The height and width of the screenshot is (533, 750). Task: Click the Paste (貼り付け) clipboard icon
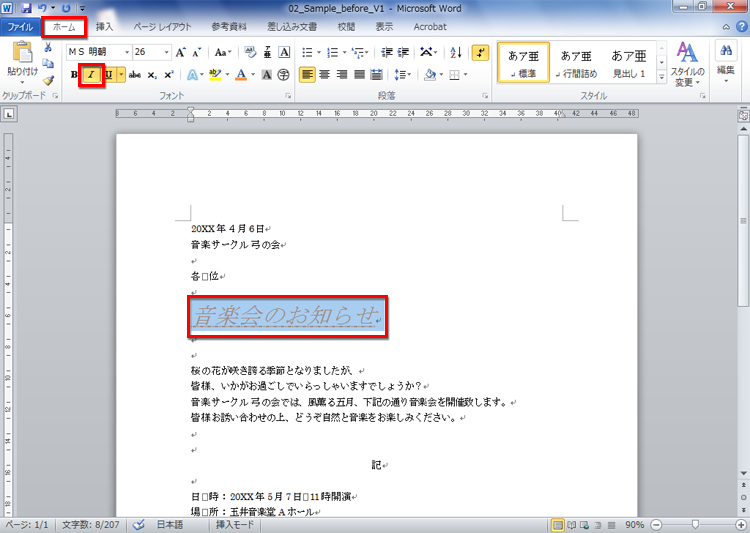(x=22, y=53)
